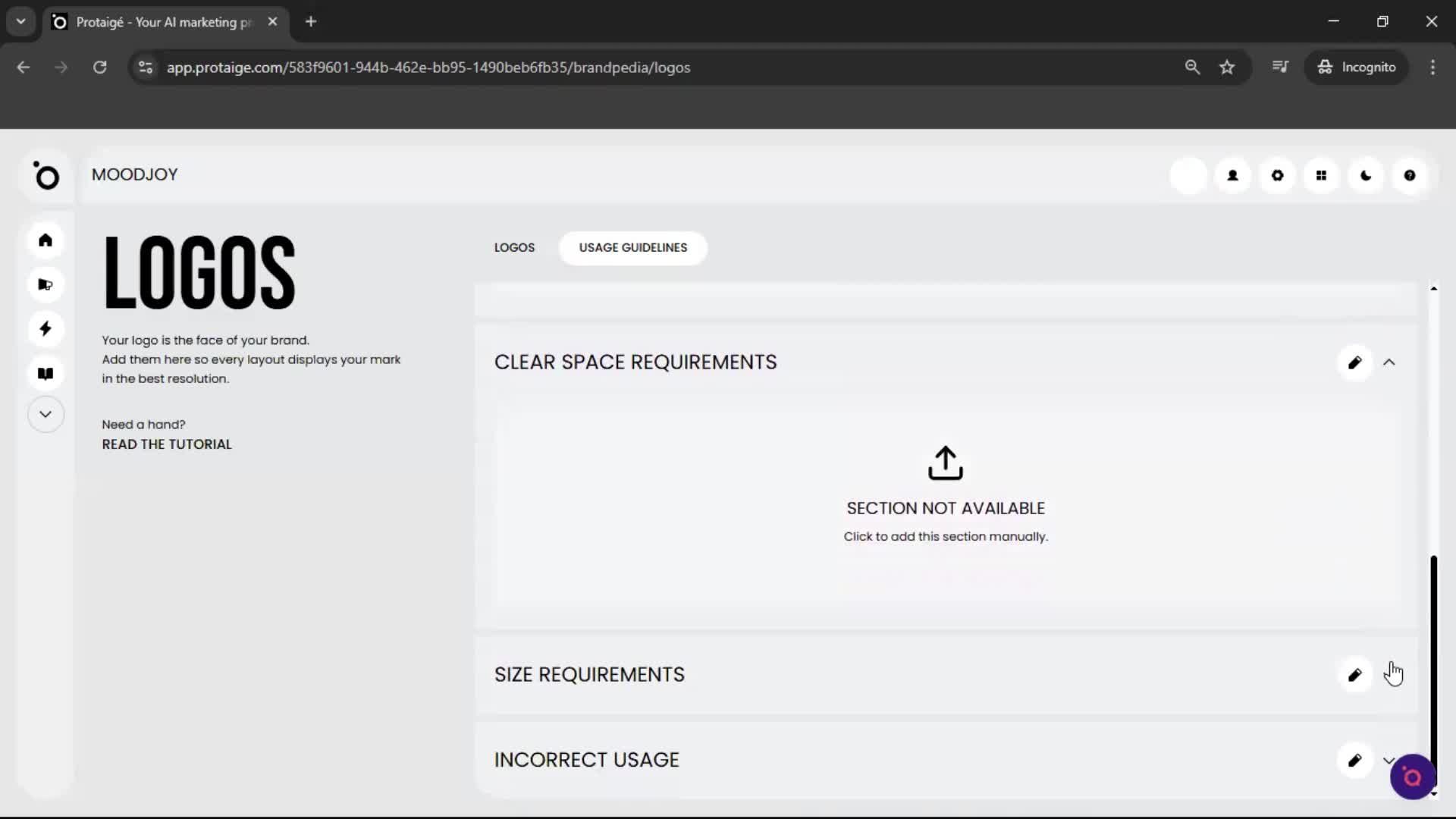Click the help question mark icon
Viewport: 1456px width, 819px height.
point(1409,175)
